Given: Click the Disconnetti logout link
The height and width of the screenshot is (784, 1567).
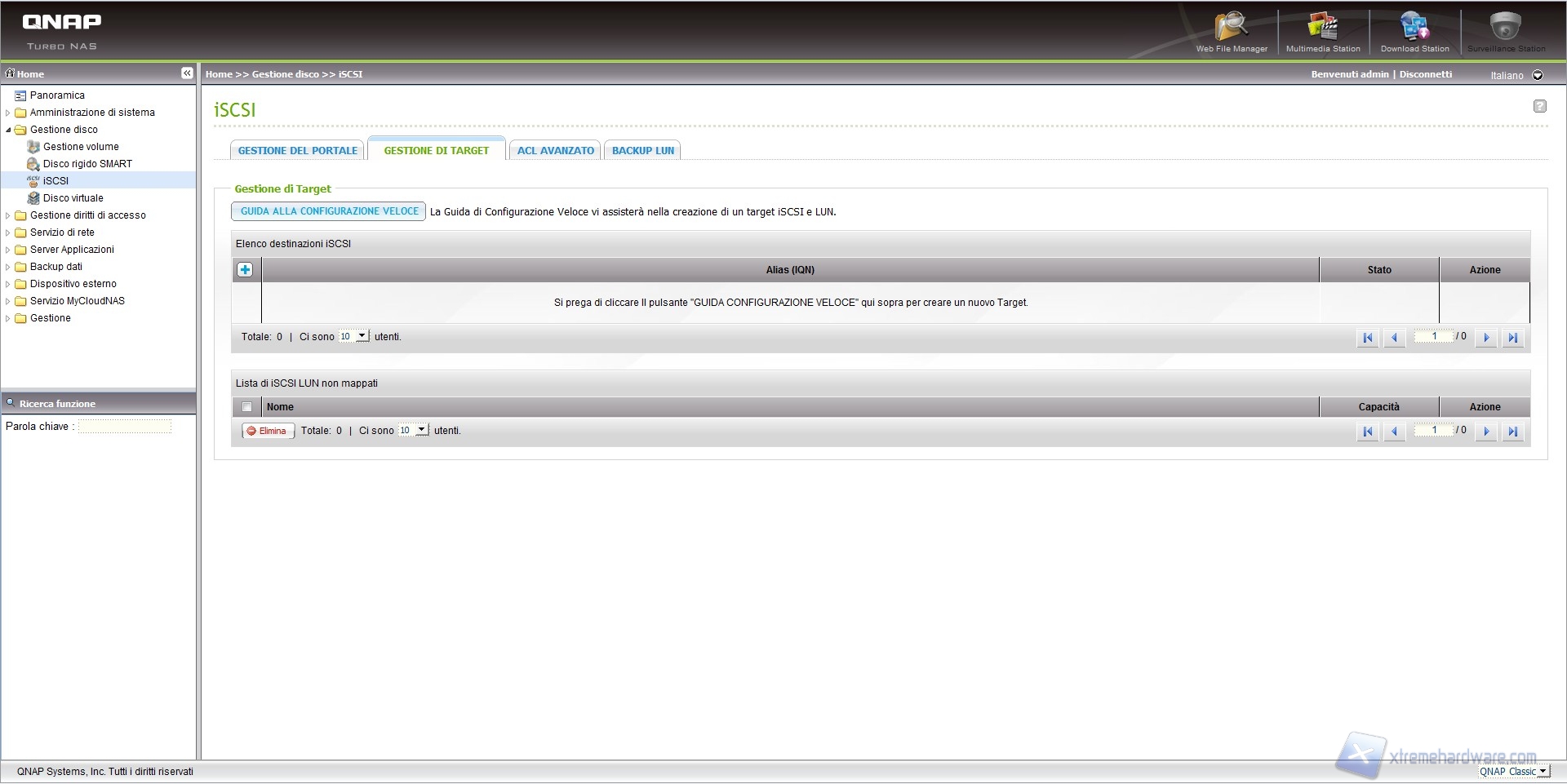Looking at the screenshot, I should [1425, 74].
